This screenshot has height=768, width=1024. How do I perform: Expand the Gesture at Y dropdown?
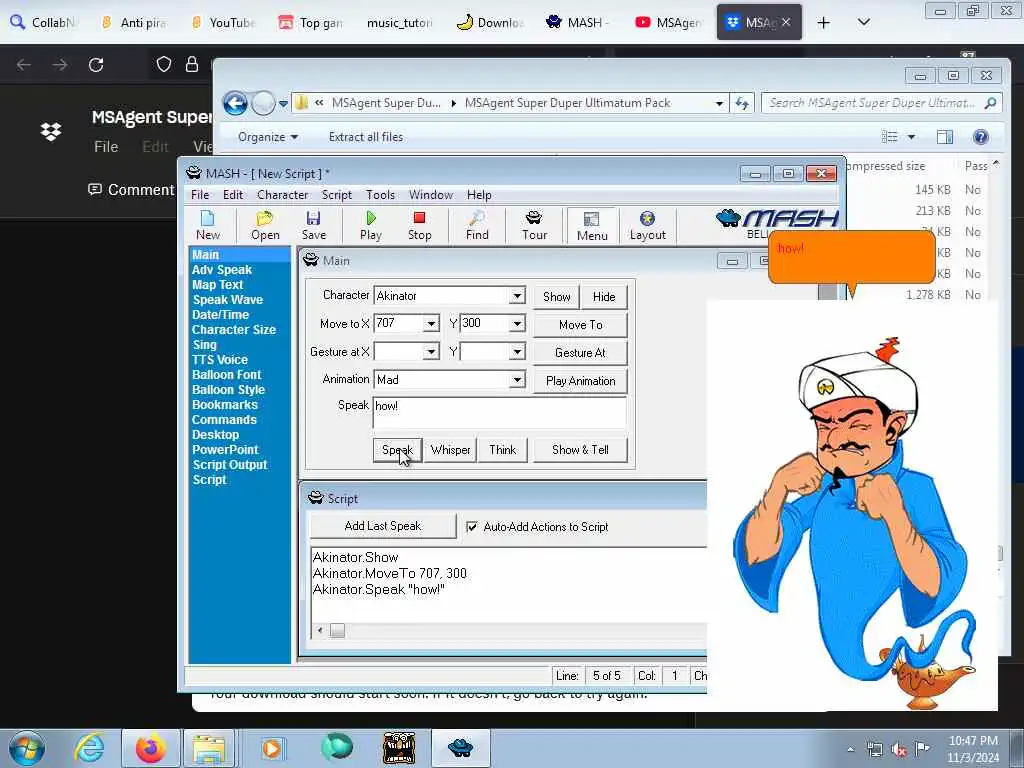[517, 352]
